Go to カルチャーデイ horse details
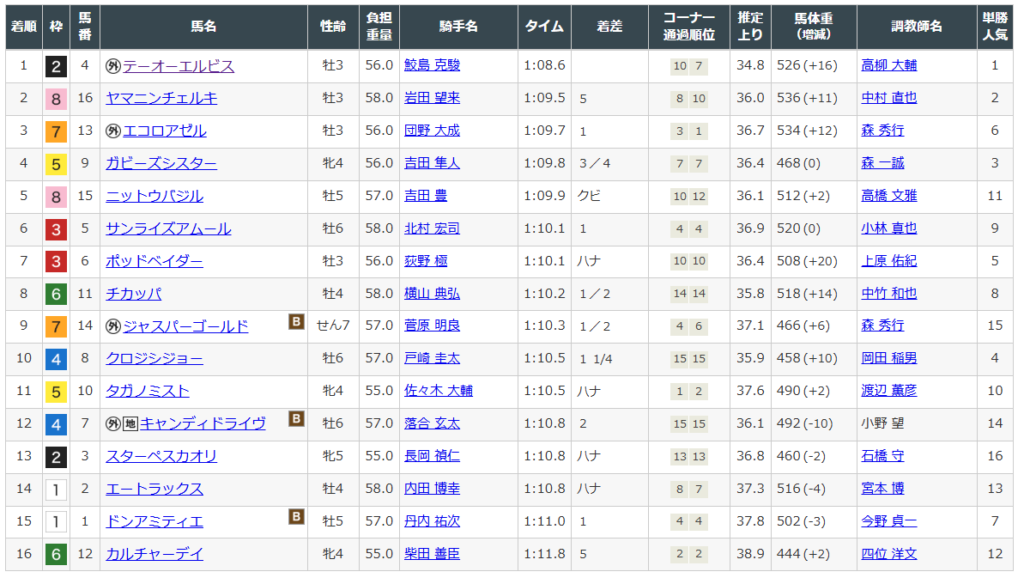 [154, 554]
